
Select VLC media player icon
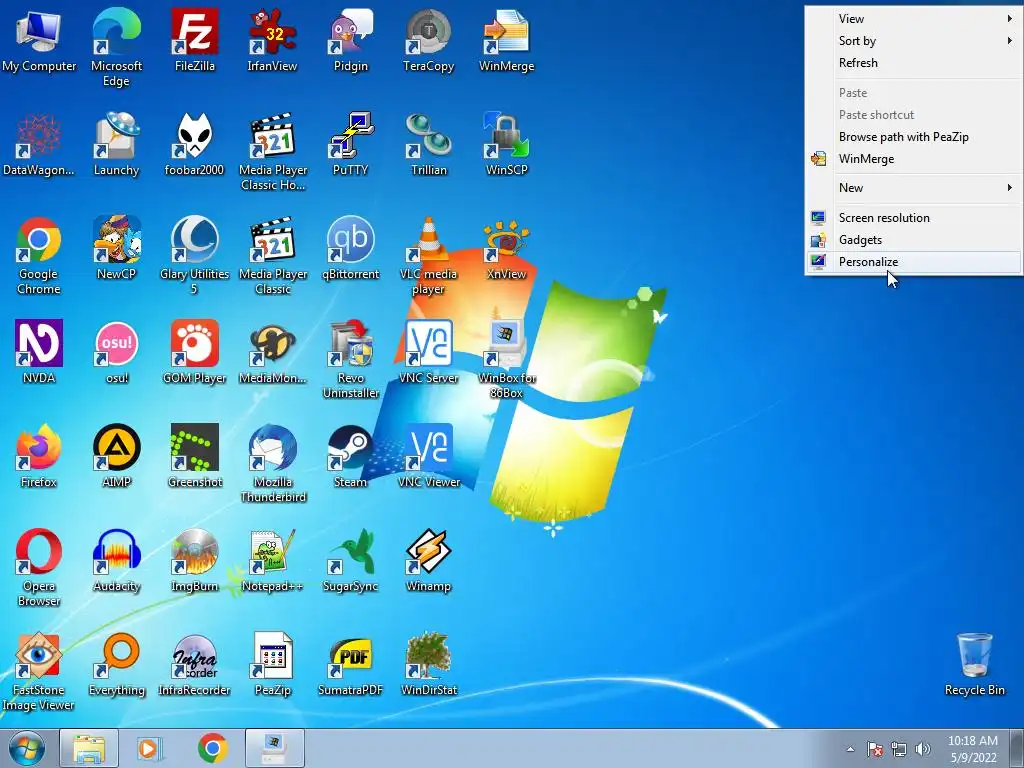pos(428,255)
